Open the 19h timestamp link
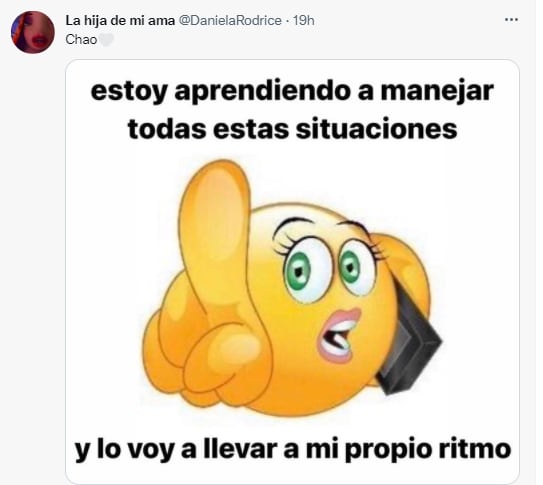This screenshot has width=543, height=485. pyautogui.click(x=304, y=21)
